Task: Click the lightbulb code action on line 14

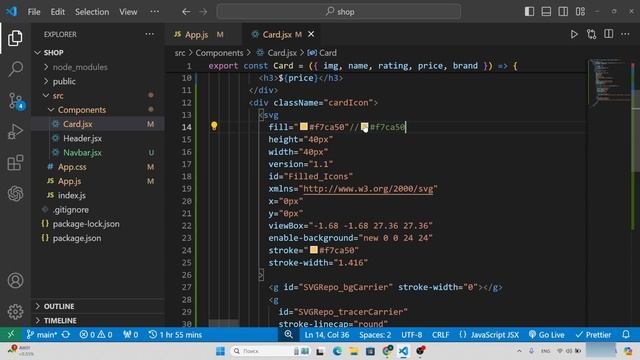Action: pos(214,126)
